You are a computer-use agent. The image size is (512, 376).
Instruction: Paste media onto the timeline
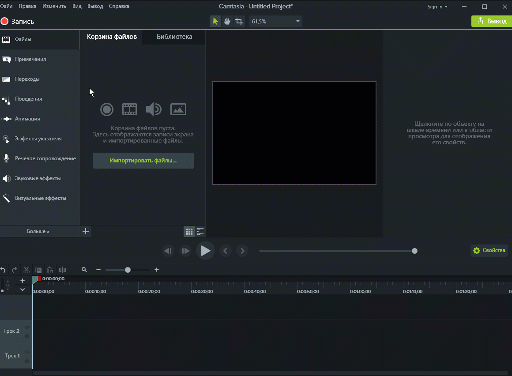pyautogui.click(x=50, y=270)
